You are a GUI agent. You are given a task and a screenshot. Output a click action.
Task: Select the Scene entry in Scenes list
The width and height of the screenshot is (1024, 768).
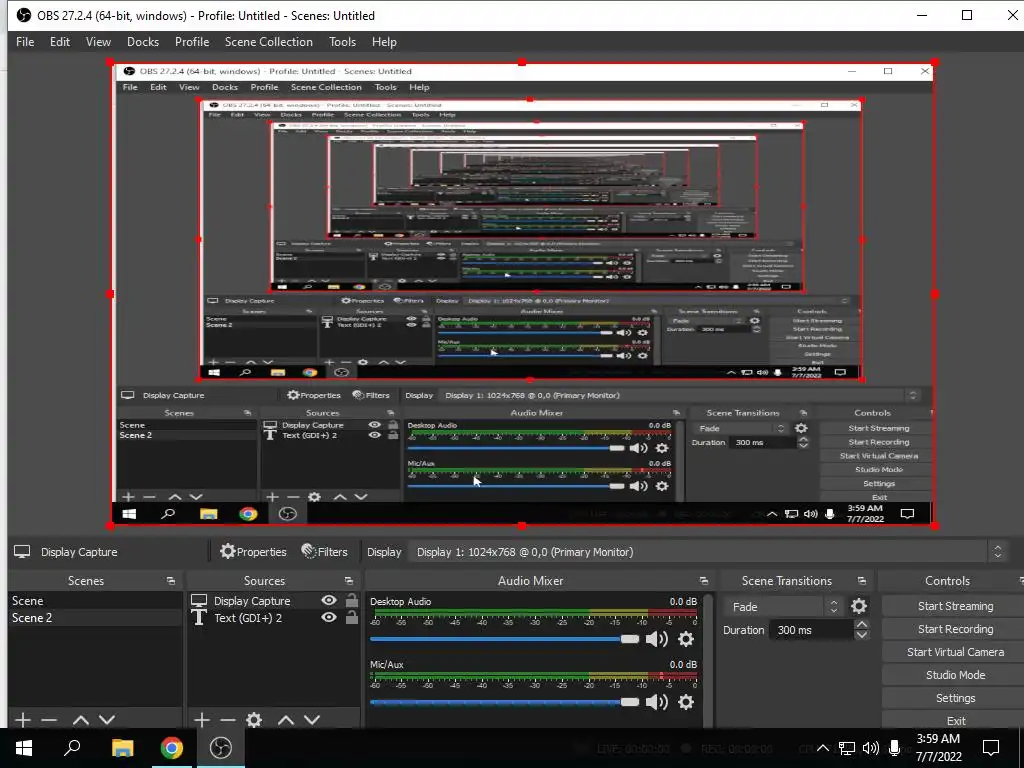click(95, 601)
